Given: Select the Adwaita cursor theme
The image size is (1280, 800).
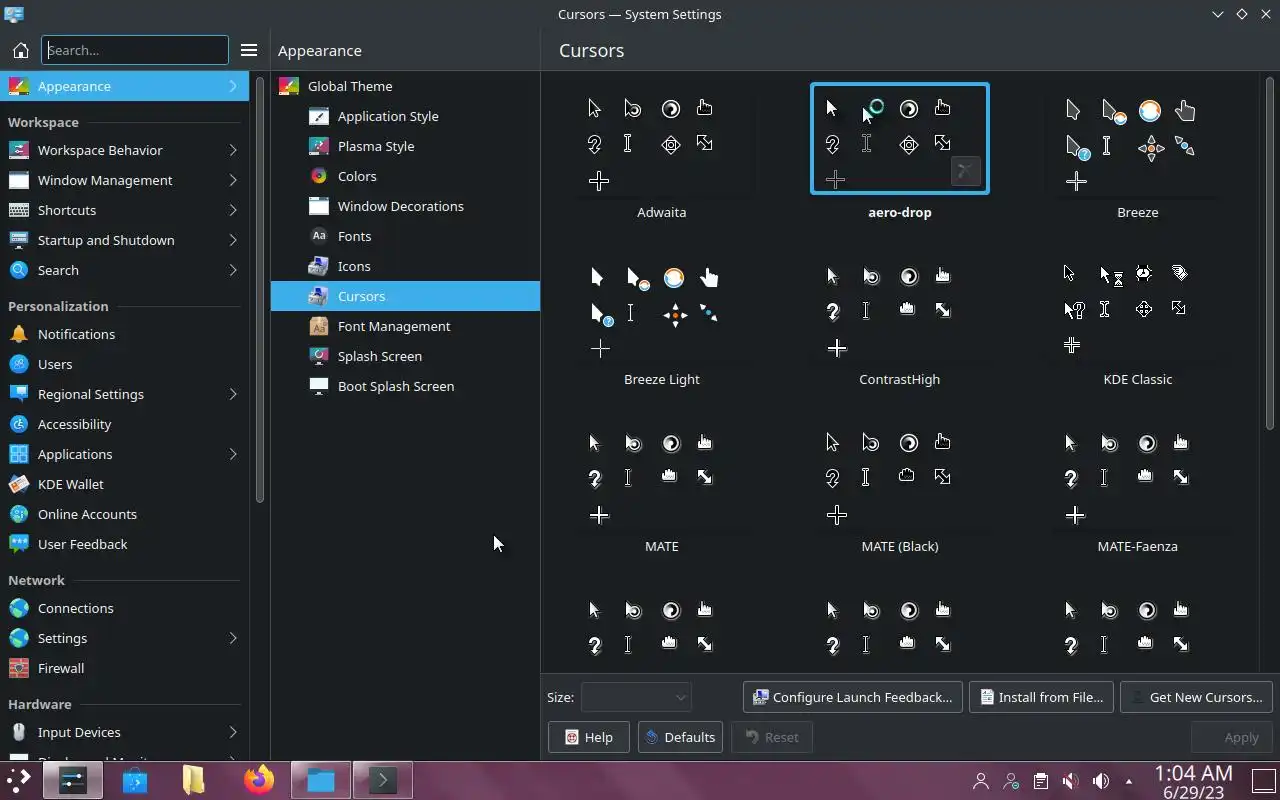Looking at the screenshot, I should (x=661, y=153).
